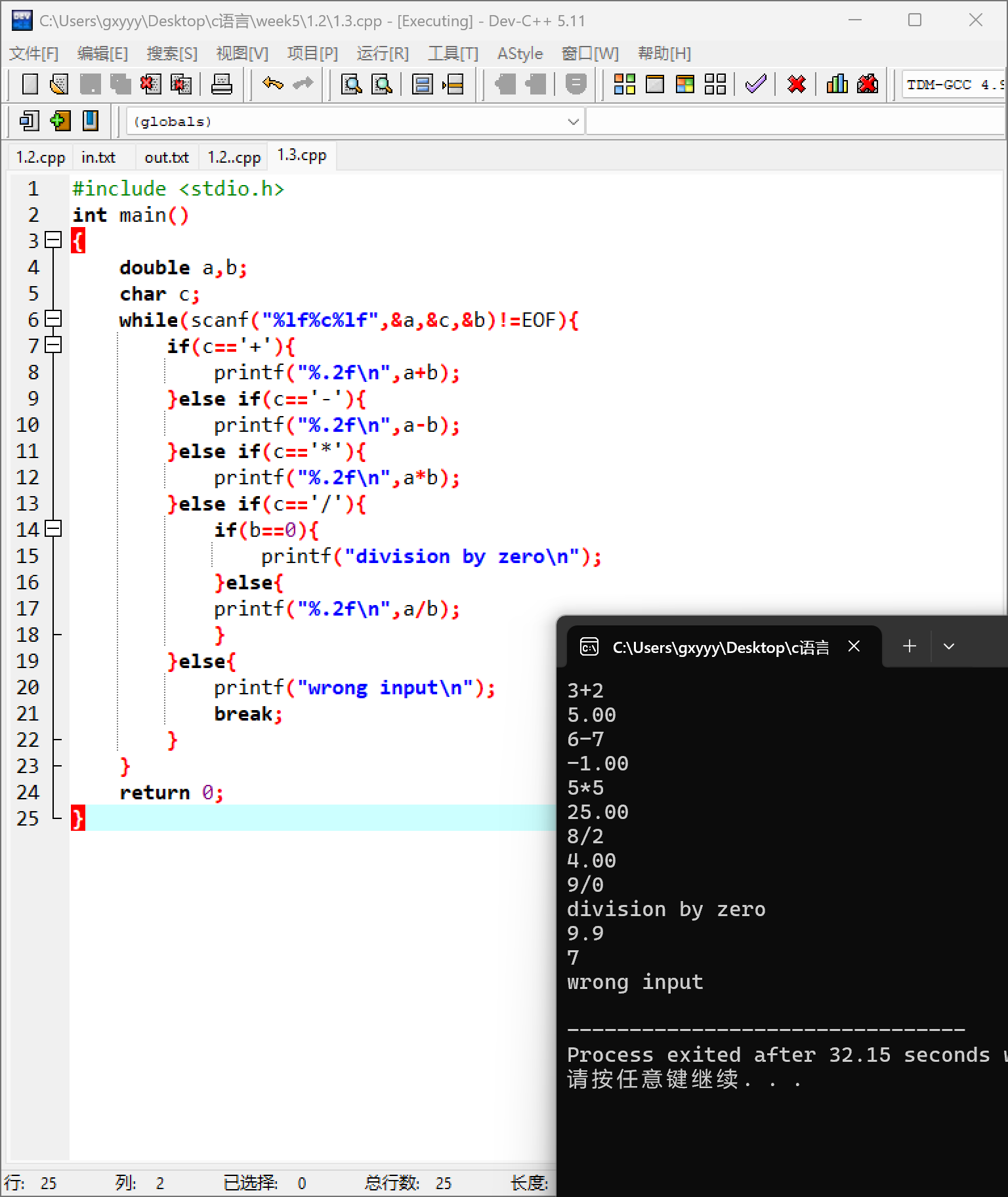Open the TDM-GCC compiler selection dropdown

tap(954, 85)
